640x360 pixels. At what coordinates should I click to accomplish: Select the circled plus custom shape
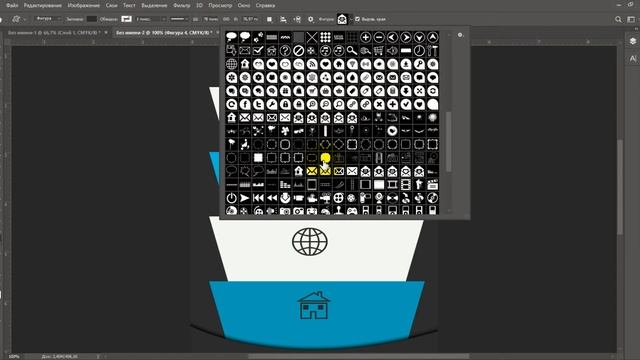coord(365,38)
